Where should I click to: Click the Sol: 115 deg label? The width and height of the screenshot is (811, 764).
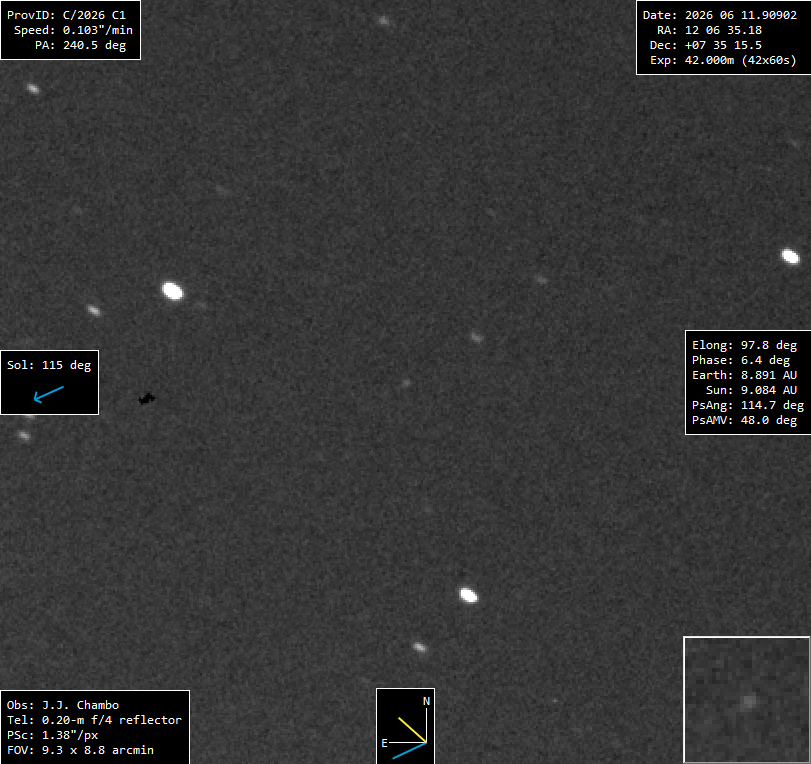pos(49,365)
